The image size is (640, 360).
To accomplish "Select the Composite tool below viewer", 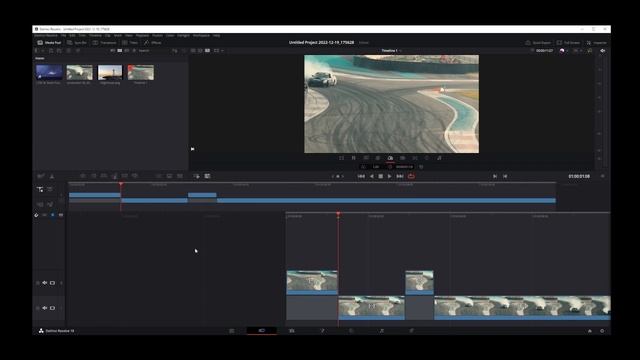I will 378,158.
